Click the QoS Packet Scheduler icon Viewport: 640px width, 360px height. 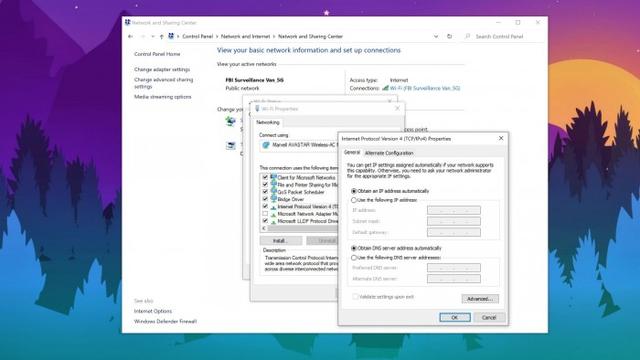click(273, 192)
